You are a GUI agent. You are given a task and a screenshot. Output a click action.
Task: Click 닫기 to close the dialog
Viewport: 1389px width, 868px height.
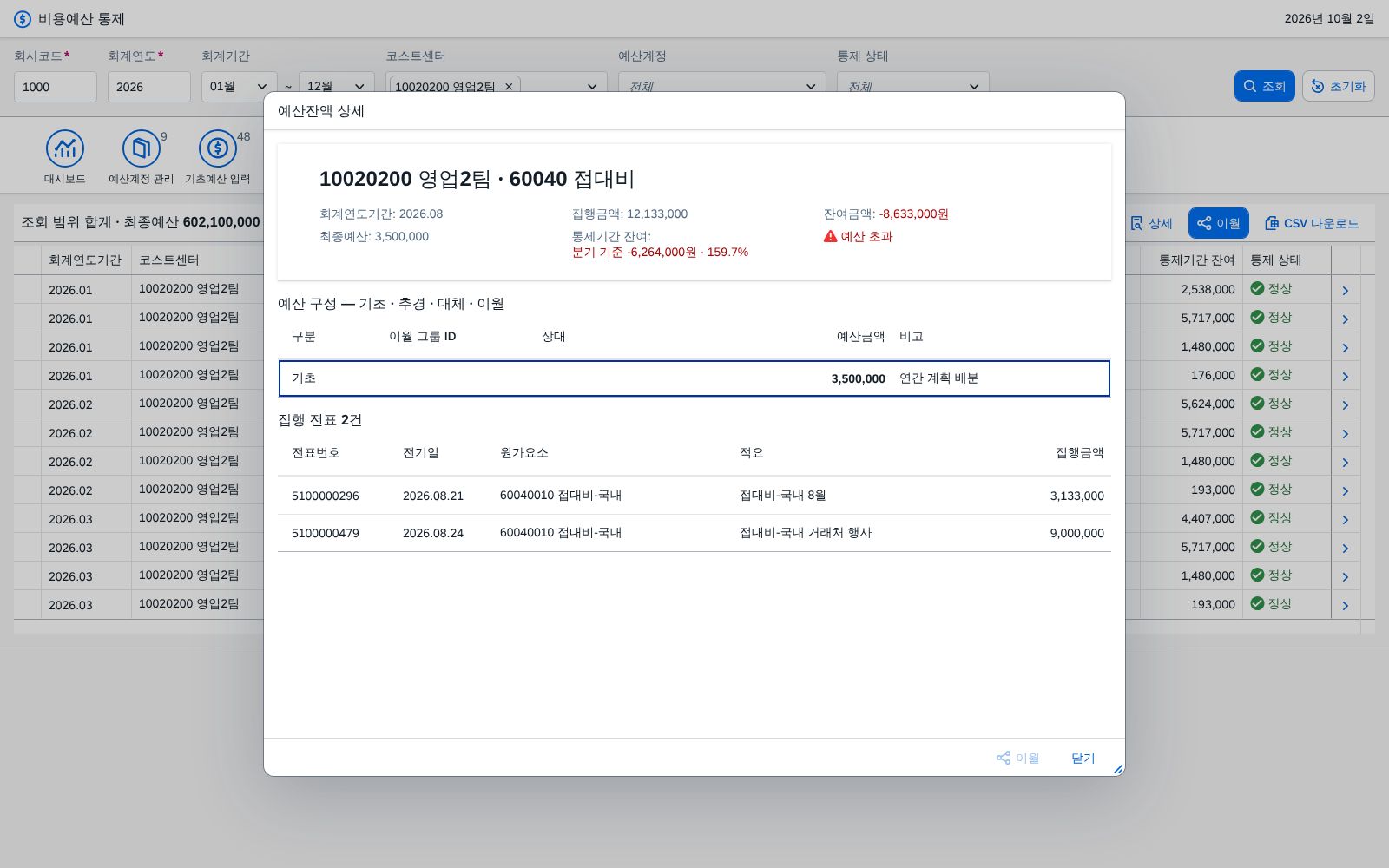coord(1083,758)
